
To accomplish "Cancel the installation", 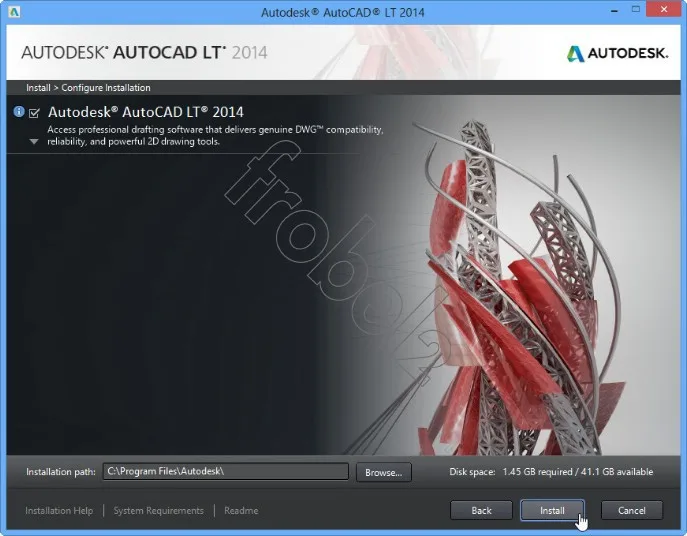I will coord(631,511).
